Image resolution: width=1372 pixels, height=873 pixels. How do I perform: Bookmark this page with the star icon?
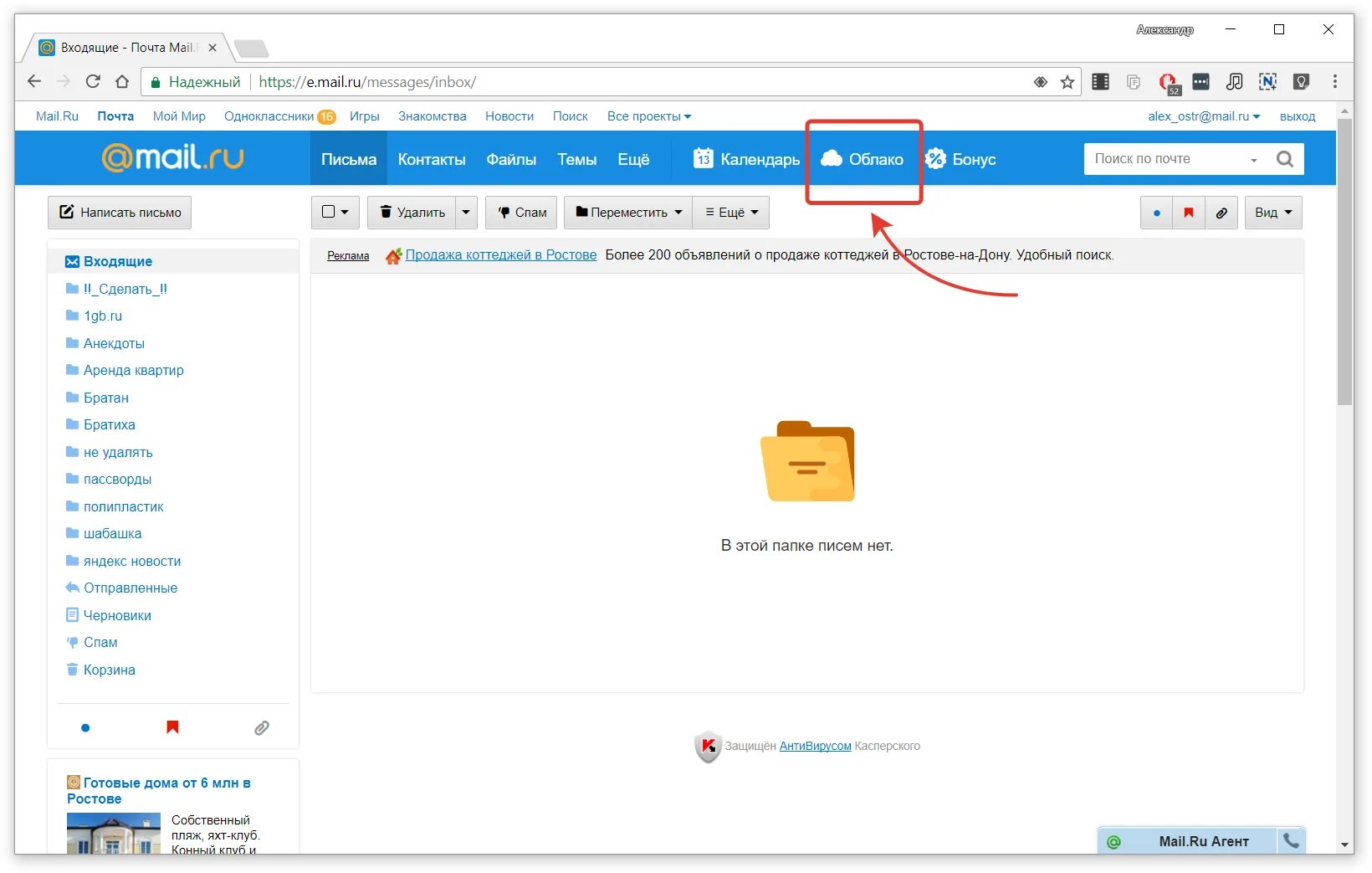coord(1067,82)
